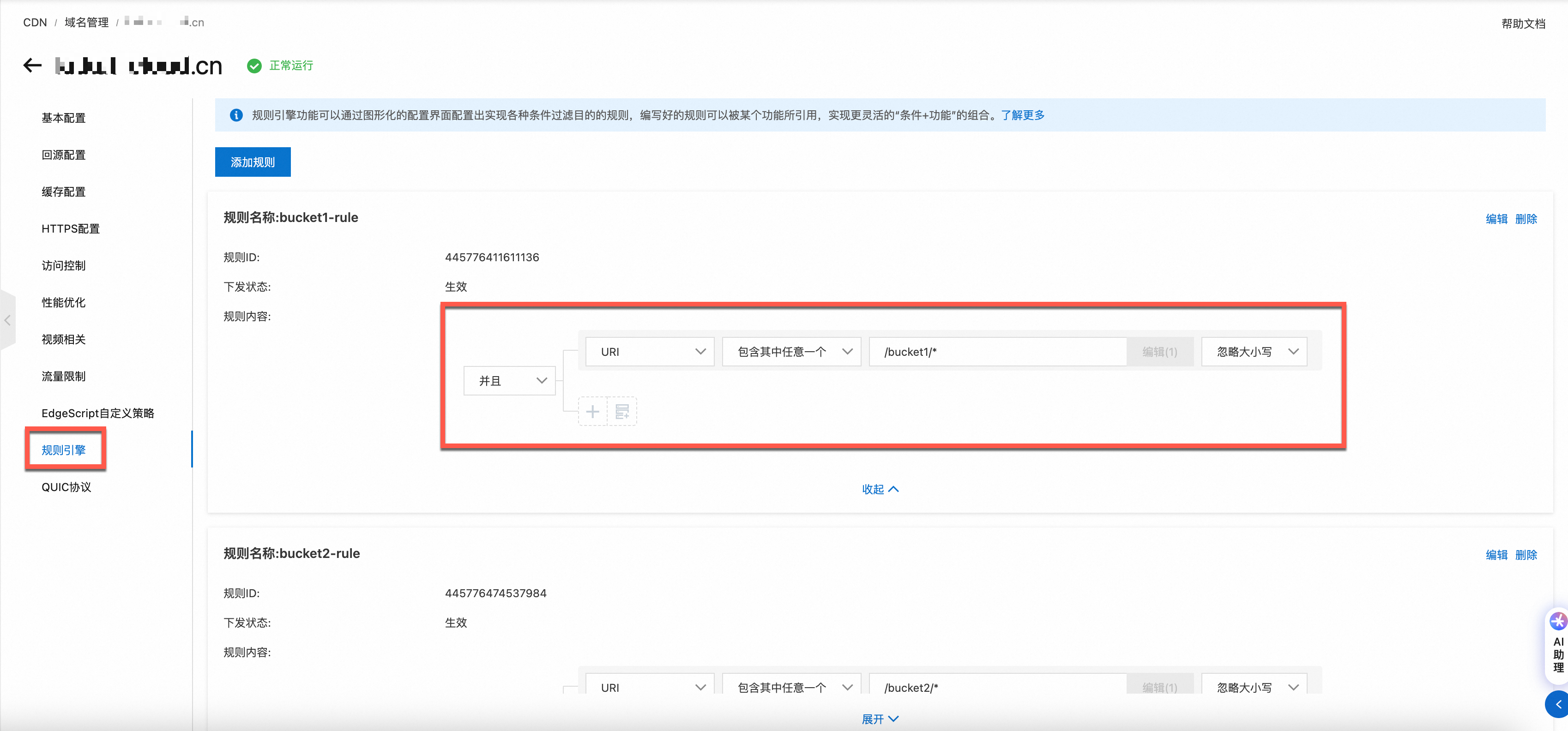Click the plus add-condition icon
The image size is (1568, 731).
coord(592,412)
